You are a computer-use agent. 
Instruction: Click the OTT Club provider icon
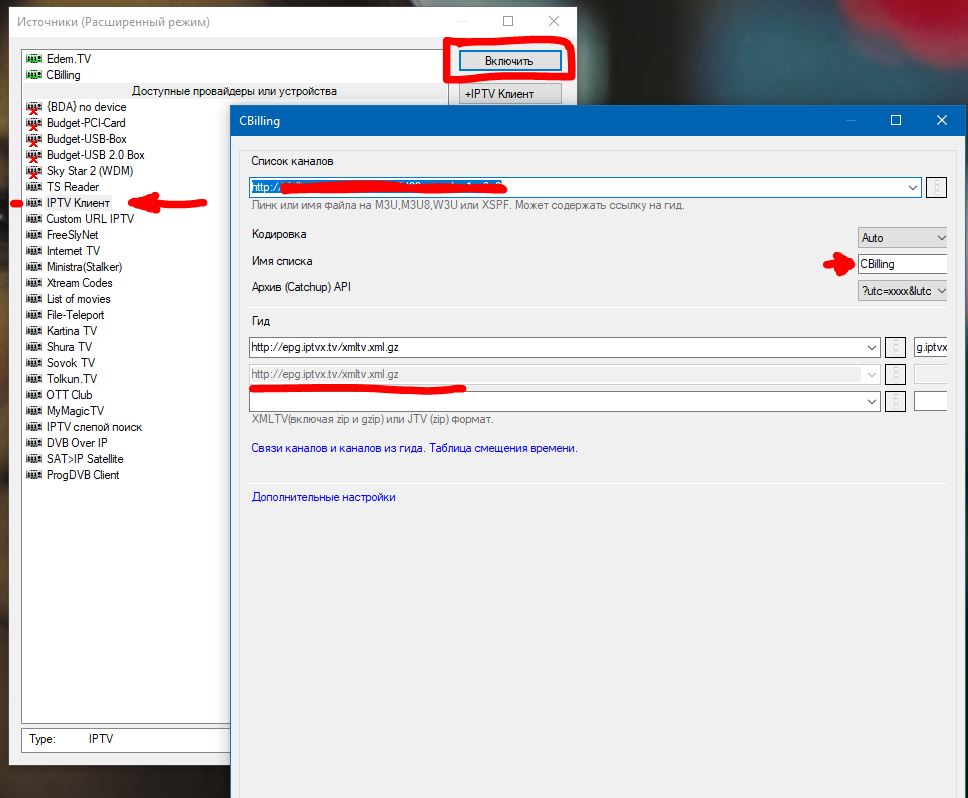pyautogui.click(x=34, y=395)
